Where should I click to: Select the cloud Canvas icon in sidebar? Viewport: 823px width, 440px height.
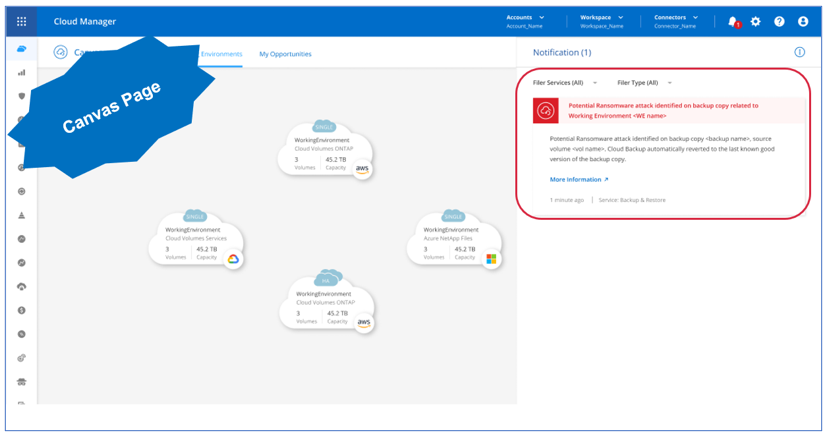[21, 49]
